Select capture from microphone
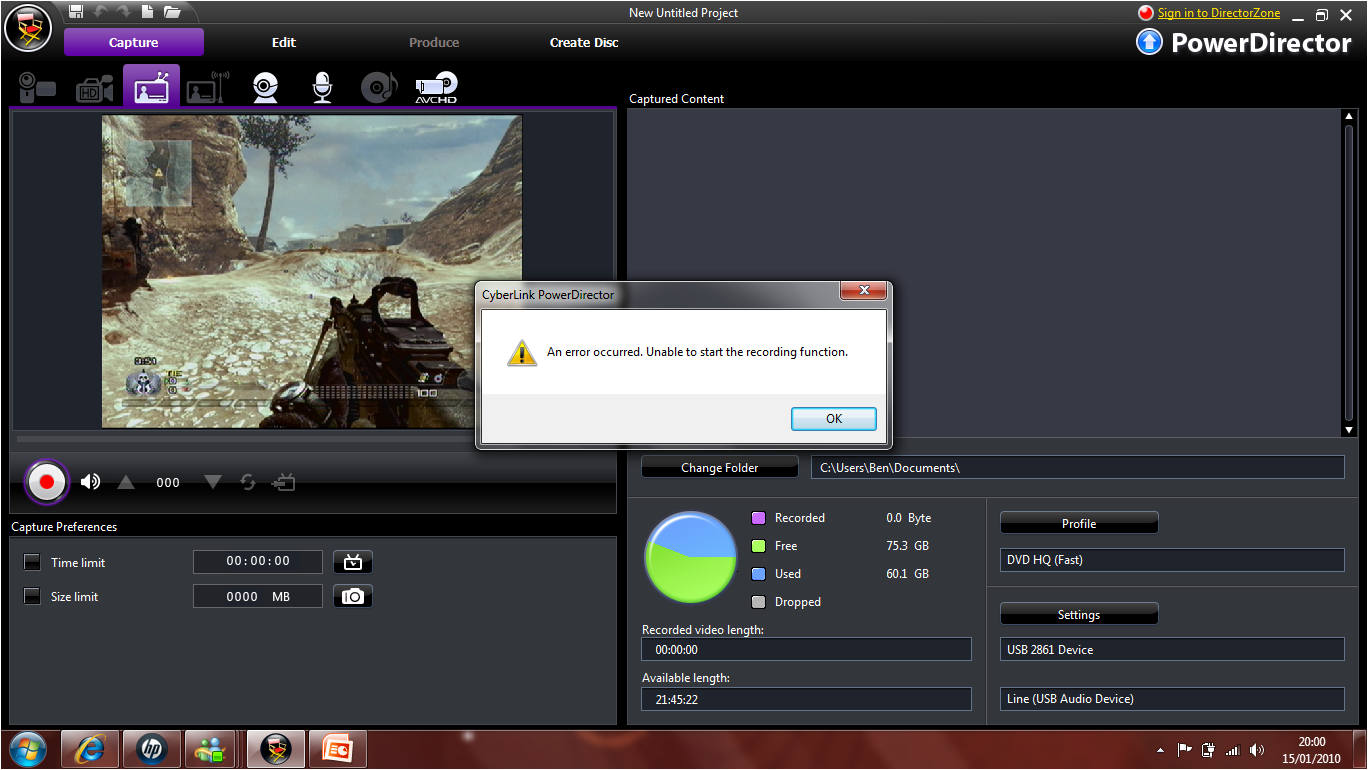This screenshot has height=770, width=1368. [321, 88]
